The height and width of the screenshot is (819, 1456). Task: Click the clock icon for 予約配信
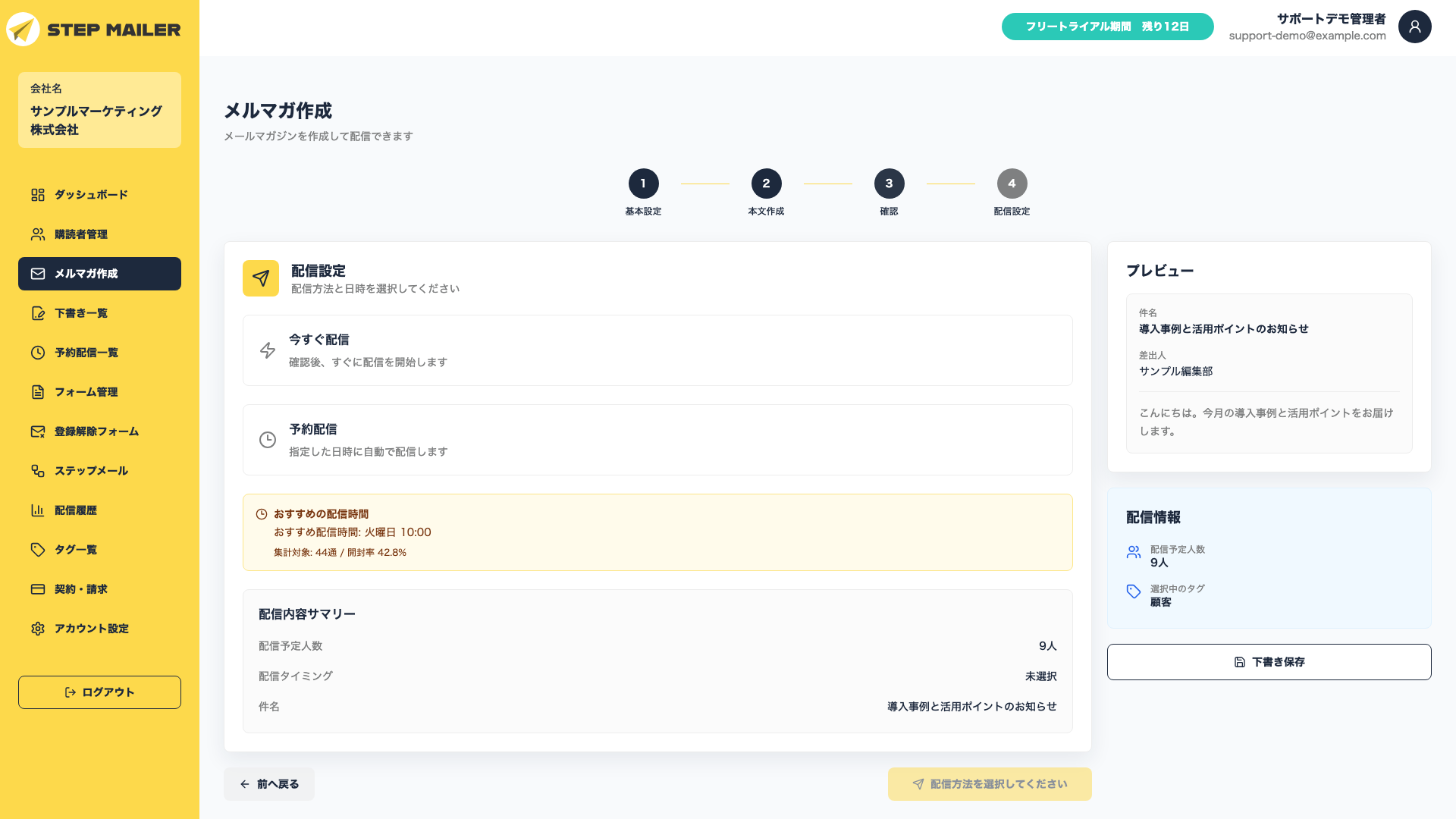[268, 440]
